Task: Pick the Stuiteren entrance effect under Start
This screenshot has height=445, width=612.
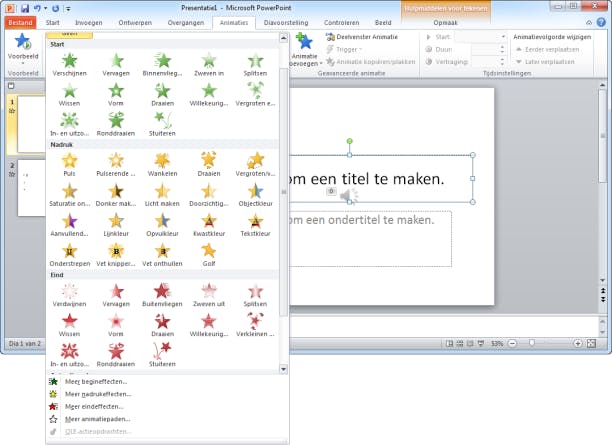Action: 162,125
